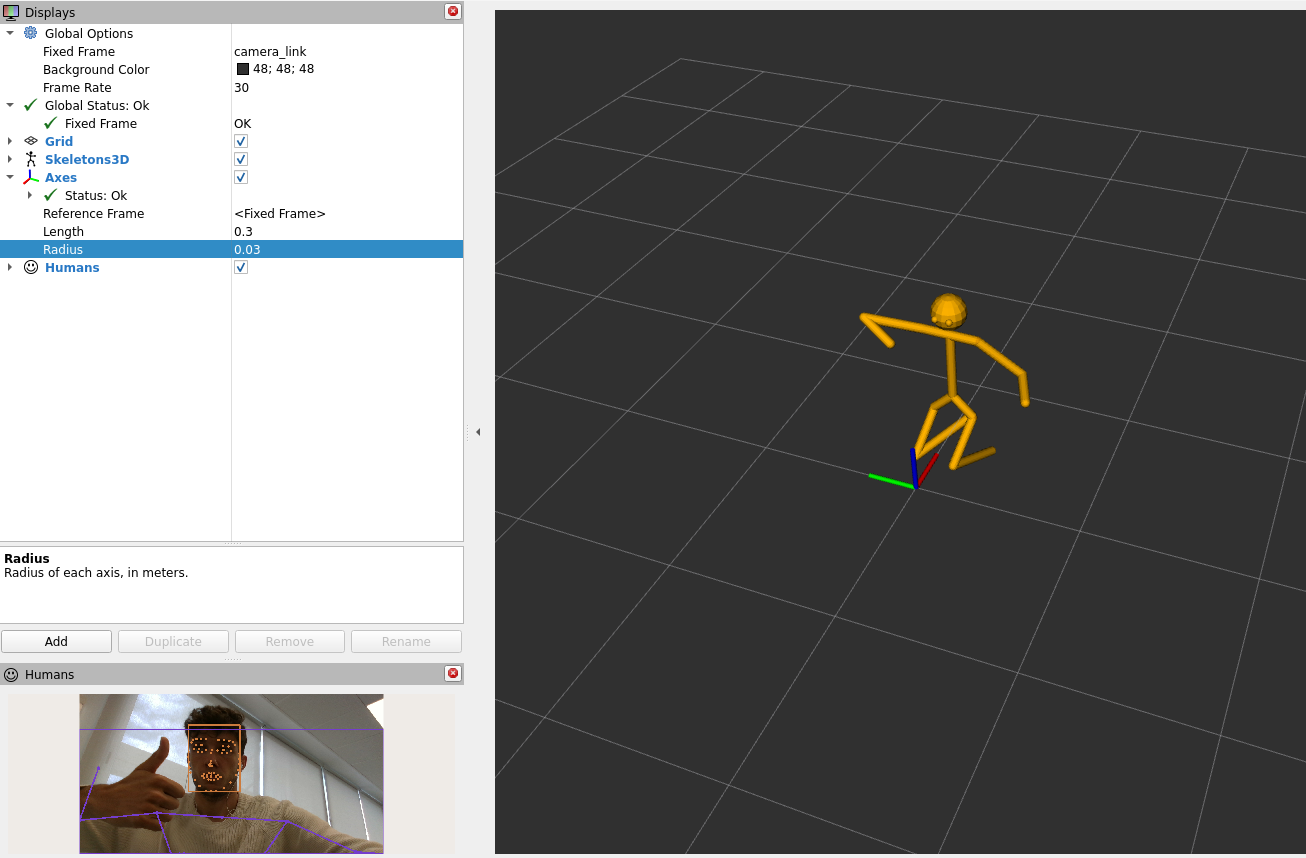Click the Remove button
The image size is (1306, 858).
coord(289,641)
